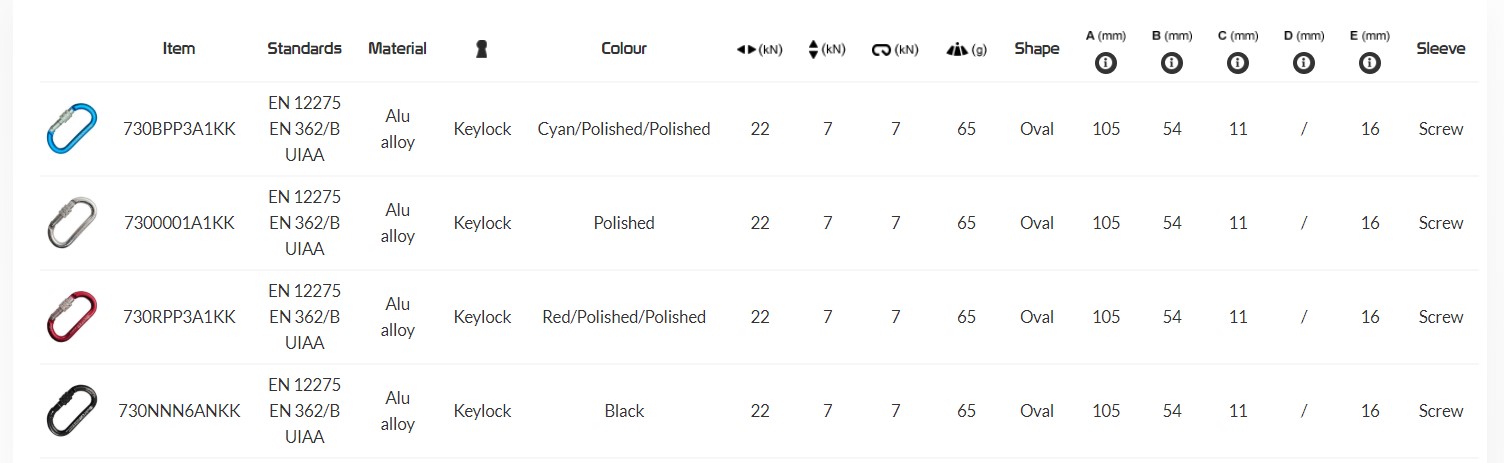
Task: Select the cyan carabiner thumbnail
Action: [x=72, y=129]
